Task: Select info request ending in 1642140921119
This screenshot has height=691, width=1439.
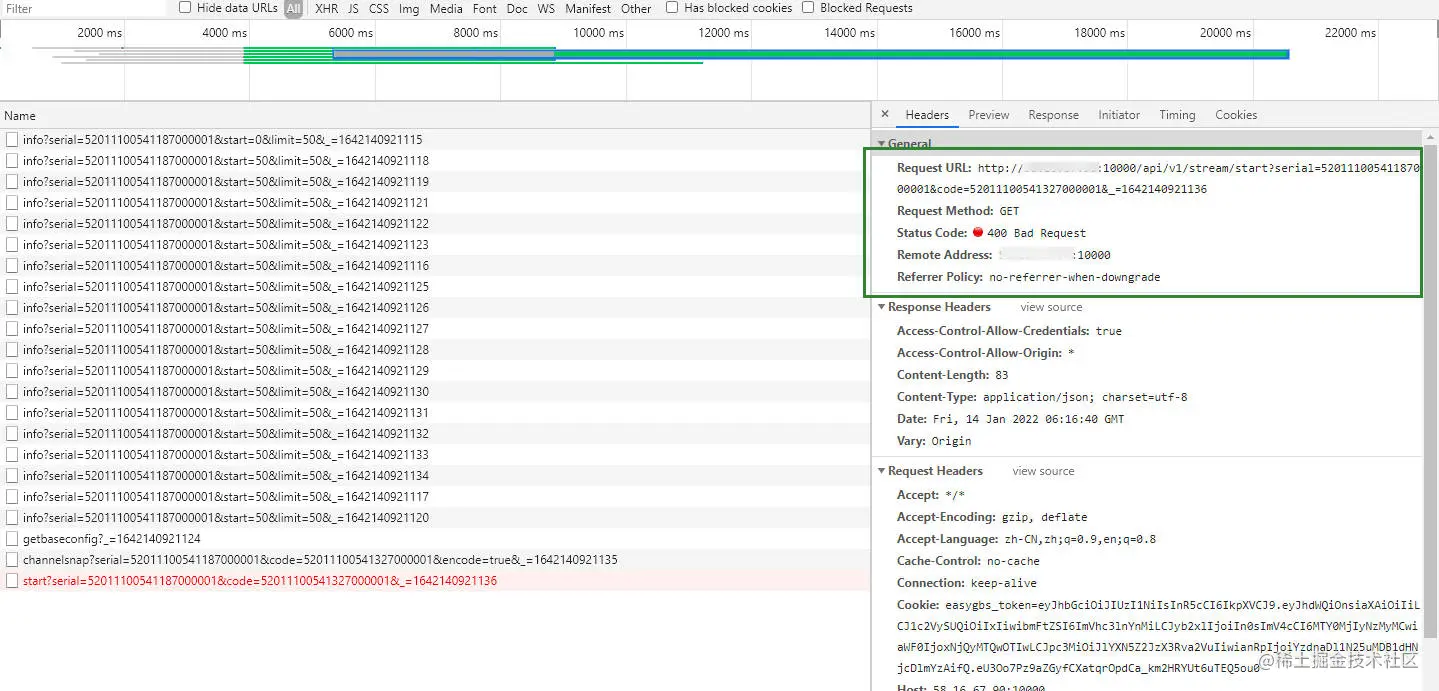Action: point(435,182)
